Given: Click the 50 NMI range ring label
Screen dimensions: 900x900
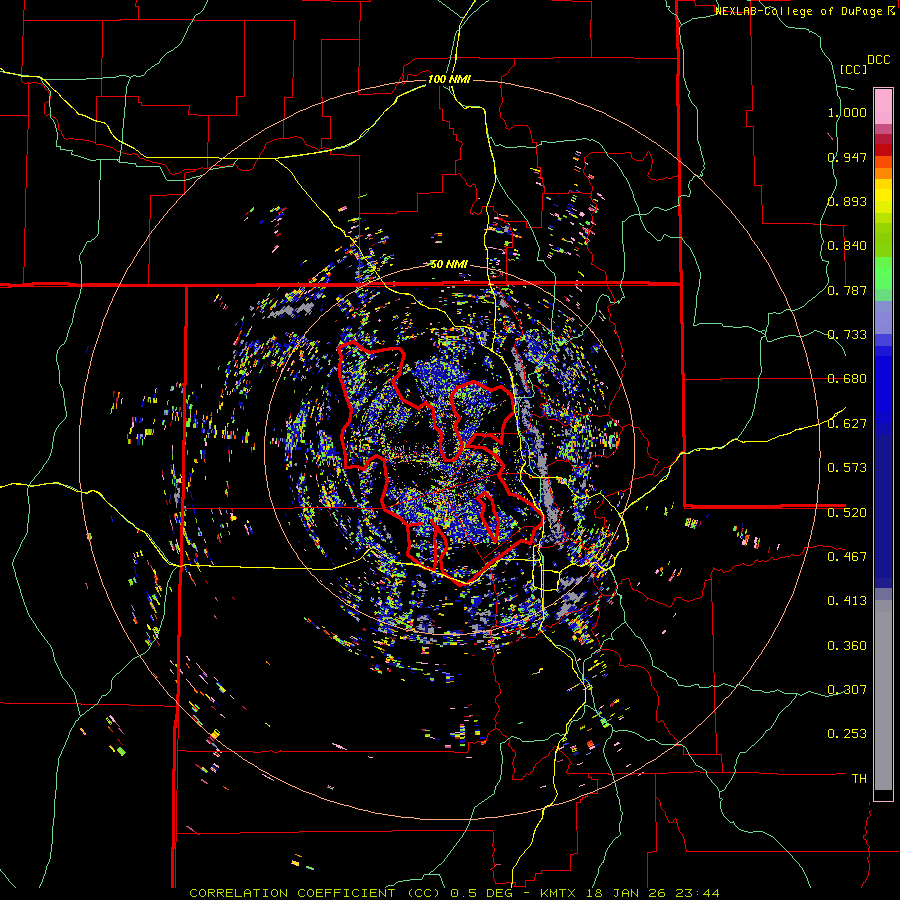Looking at the screenshot, I should click(x=449, y=264).
